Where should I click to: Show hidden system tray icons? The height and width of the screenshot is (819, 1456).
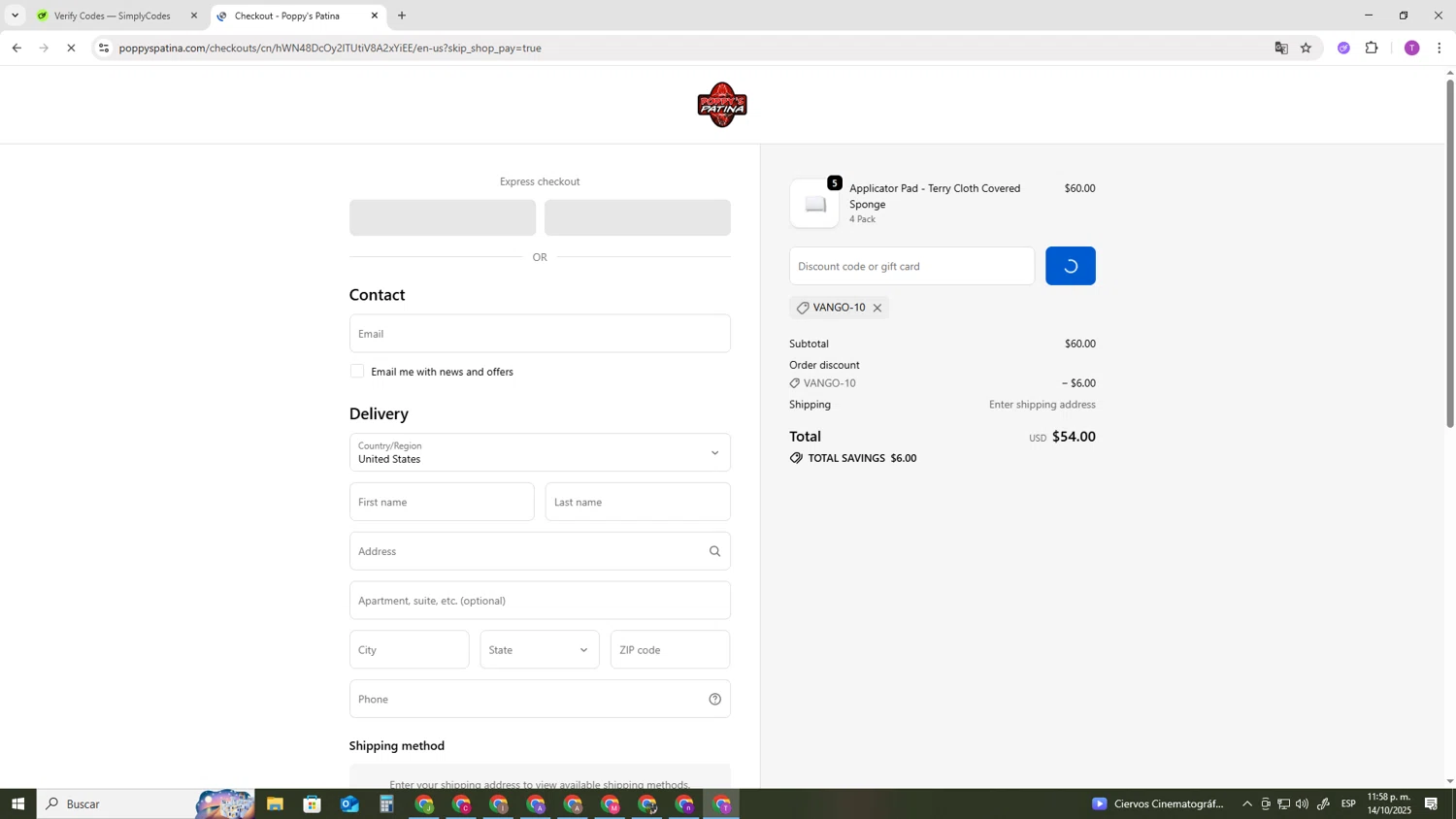[x=1247, y=804]
